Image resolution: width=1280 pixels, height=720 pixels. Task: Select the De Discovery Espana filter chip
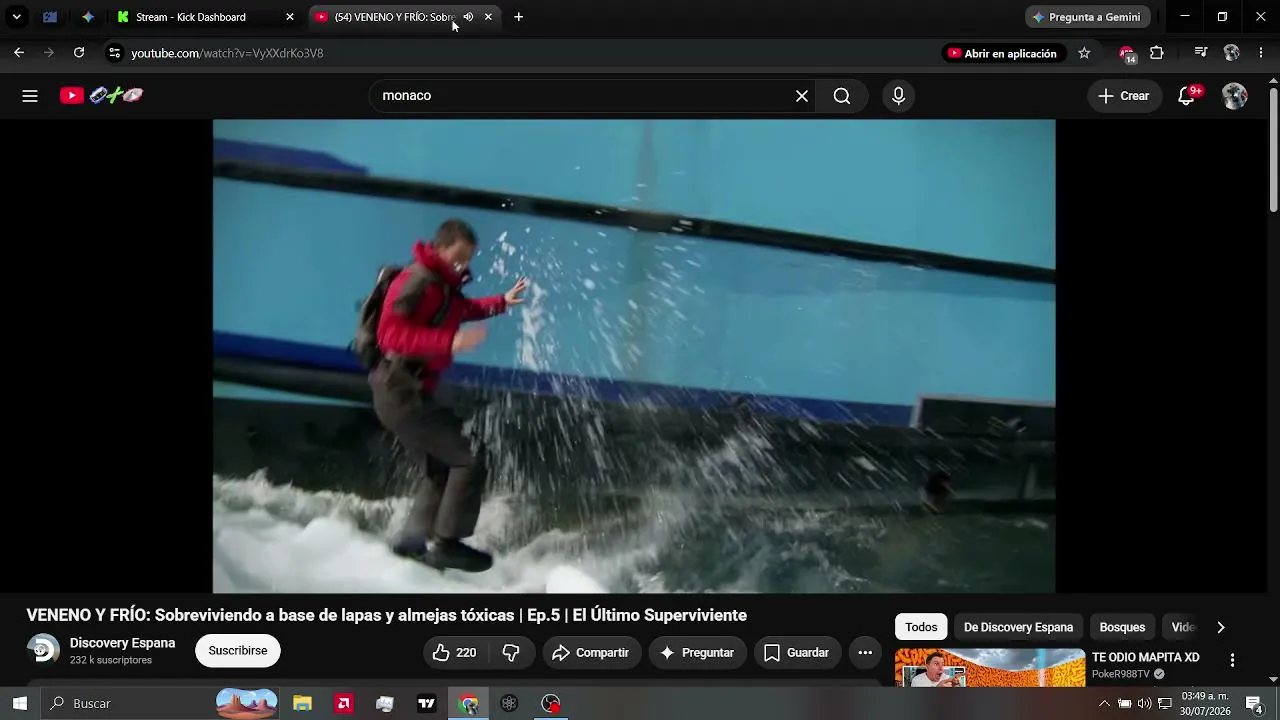click(1018, 628)
